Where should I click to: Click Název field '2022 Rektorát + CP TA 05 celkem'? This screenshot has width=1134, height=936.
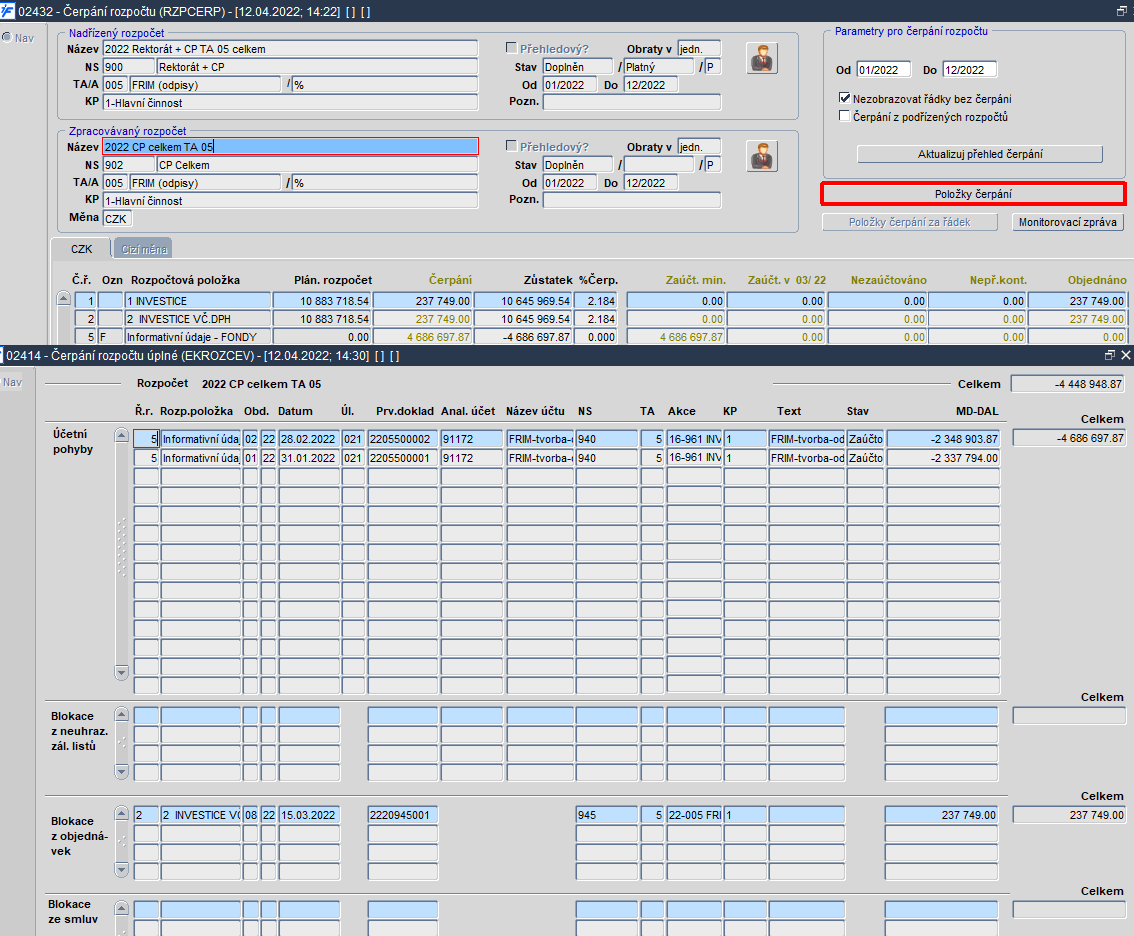tap(291, 49)
